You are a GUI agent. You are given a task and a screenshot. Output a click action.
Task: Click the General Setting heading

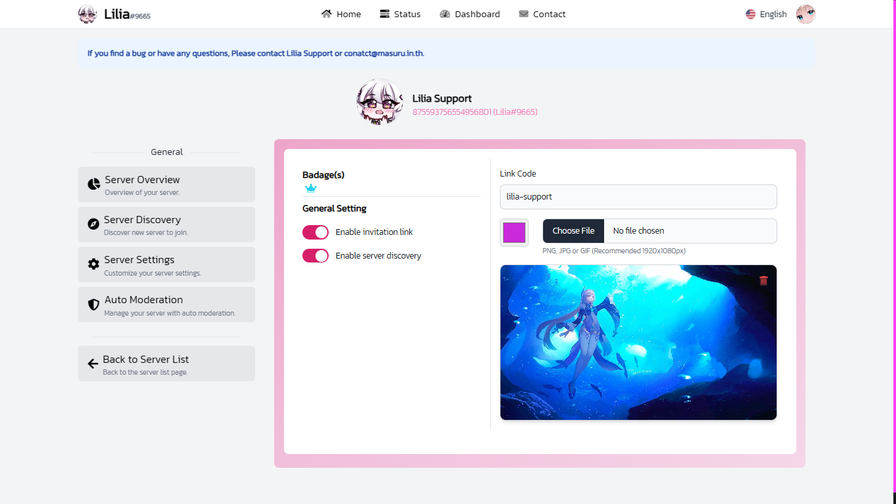click(x=334, y=209)
